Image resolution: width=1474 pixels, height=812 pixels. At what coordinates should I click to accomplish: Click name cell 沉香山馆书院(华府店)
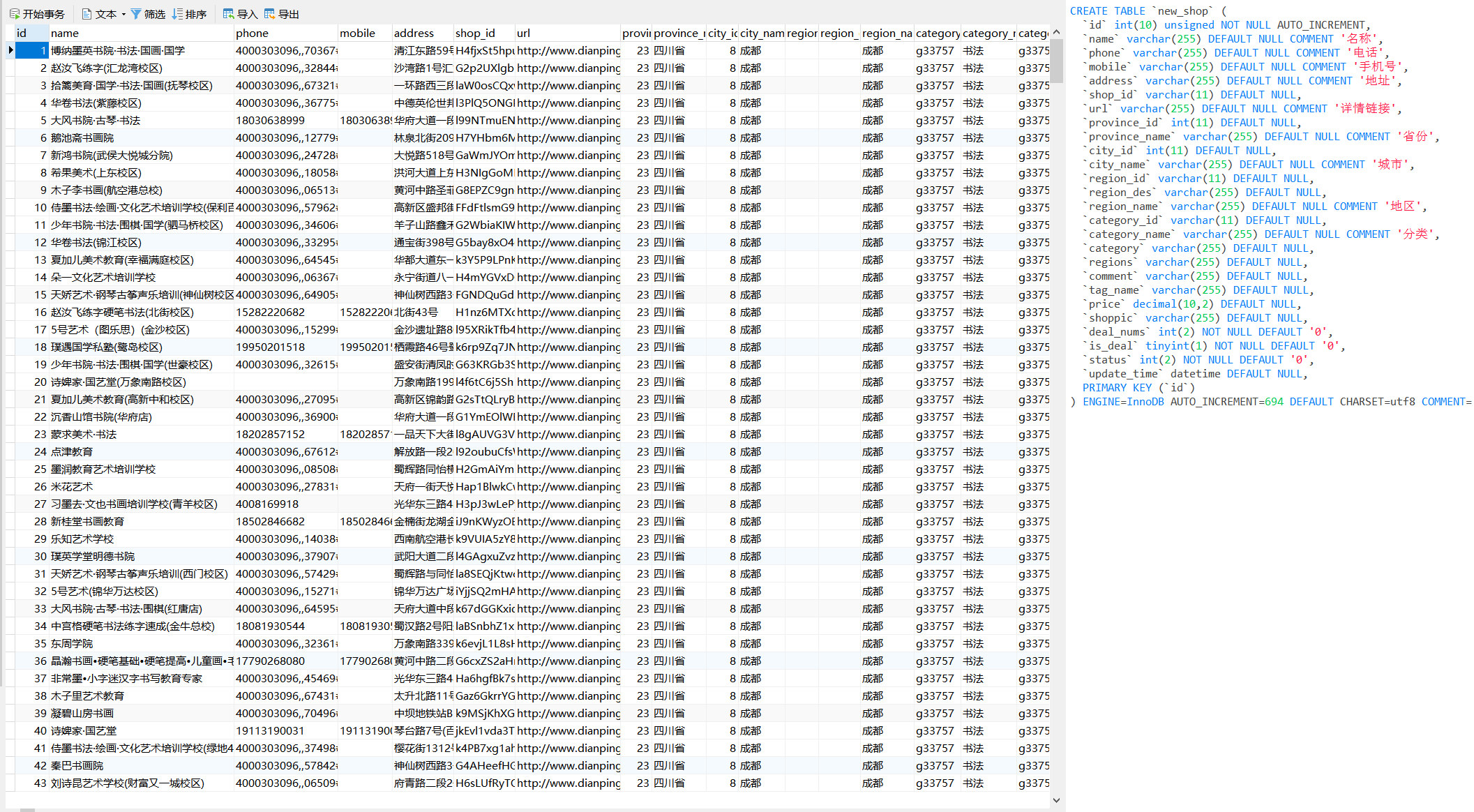click(142, 416)
